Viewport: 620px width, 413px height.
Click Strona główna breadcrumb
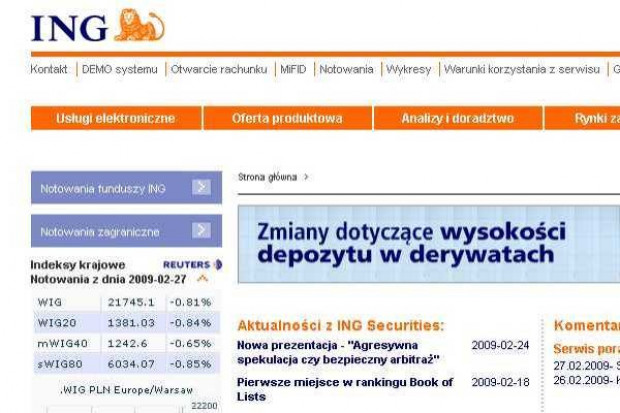click(x=267, y=177)
